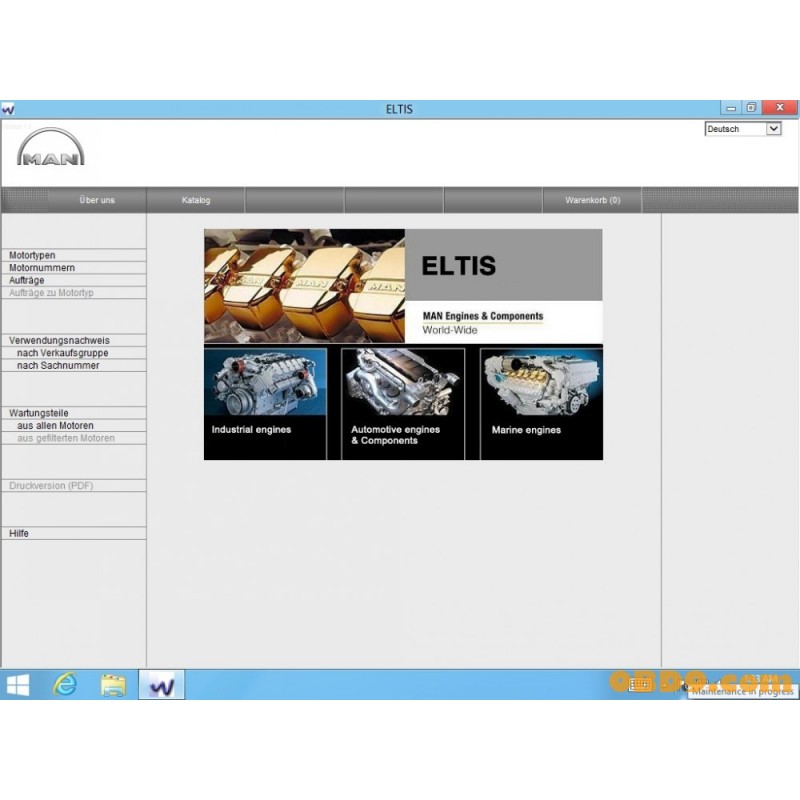Open the Deutsch language dropdown
Viewport: 800px width, 800px height.
coord(743,129)
